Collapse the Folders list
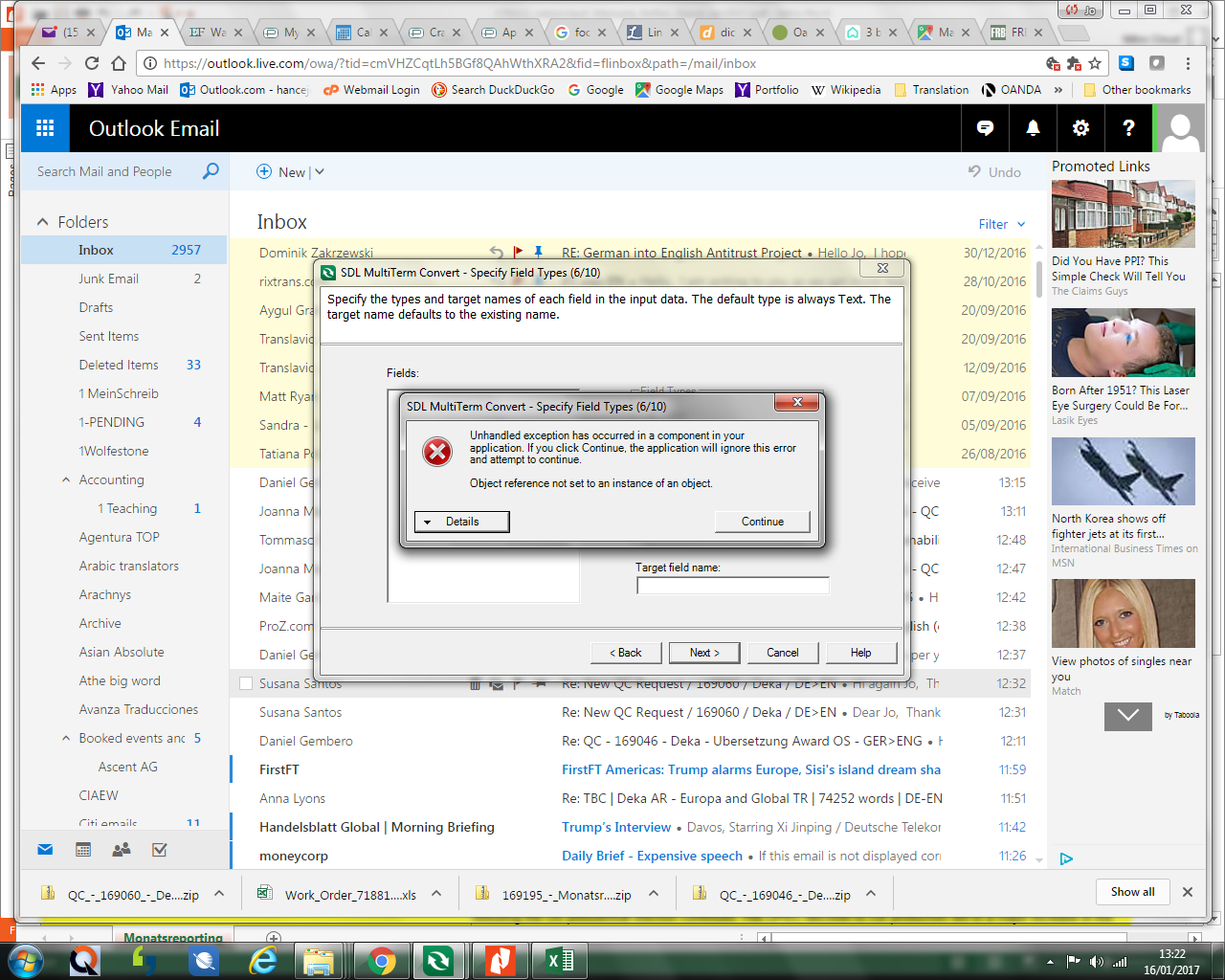 click(x=42, y=222)
